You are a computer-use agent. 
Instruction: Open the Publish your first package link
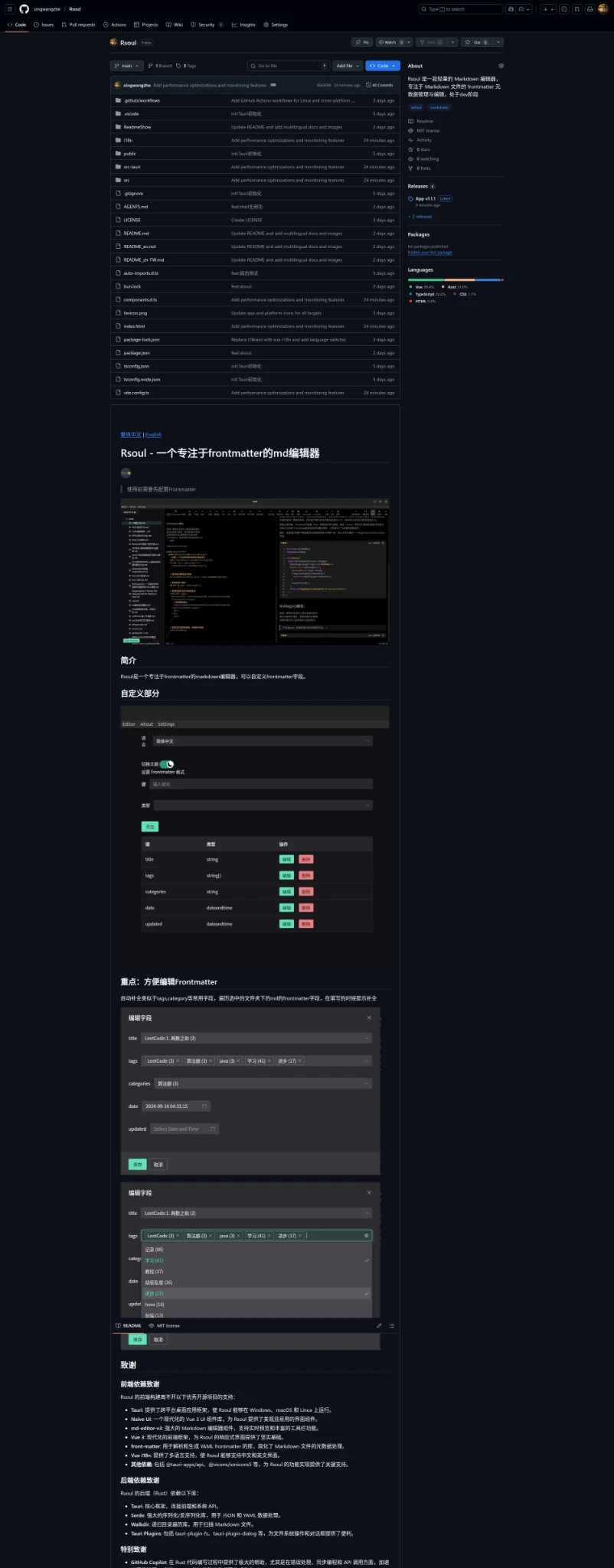point(429,252)
